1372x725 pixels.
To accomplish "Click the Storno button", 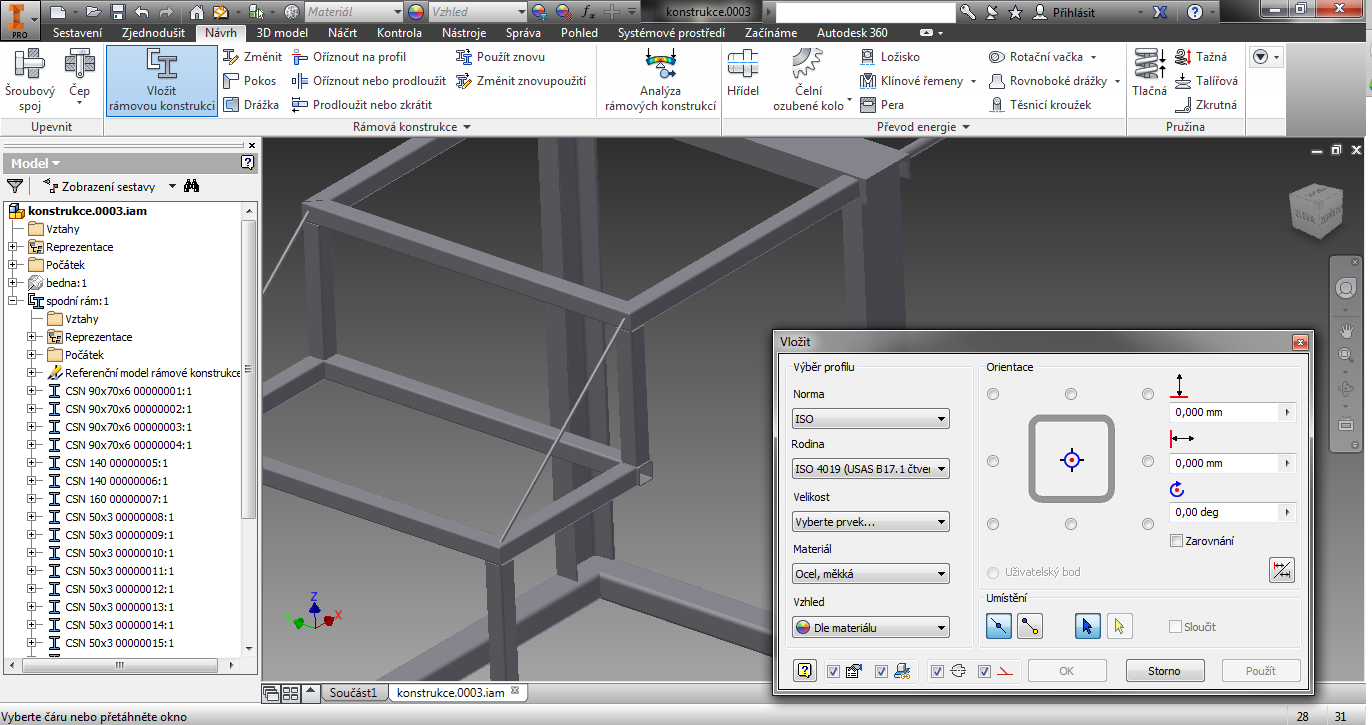I will pos(1164,671).
